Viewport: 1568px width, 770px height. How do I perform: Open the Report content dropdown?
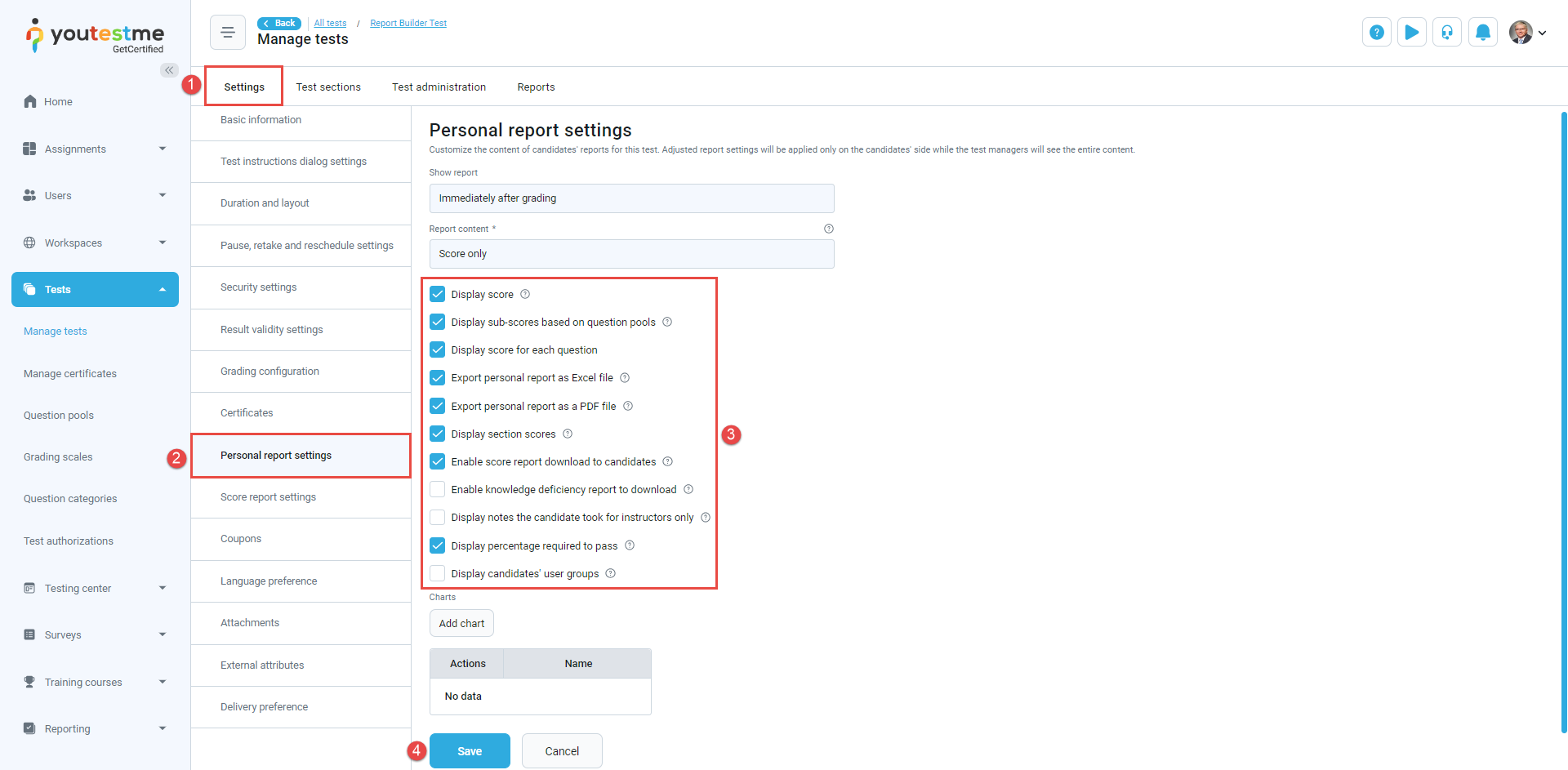click(631, 254)
